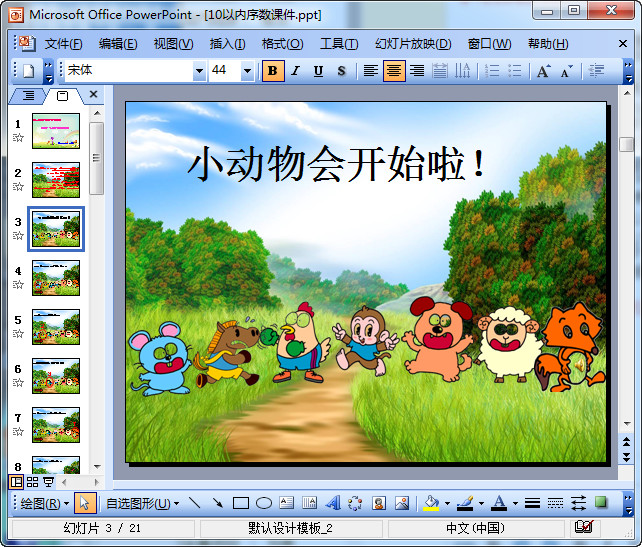This screenshot has width=642, height=547.
Task: Click Distribute text icon
Action: 440,71
